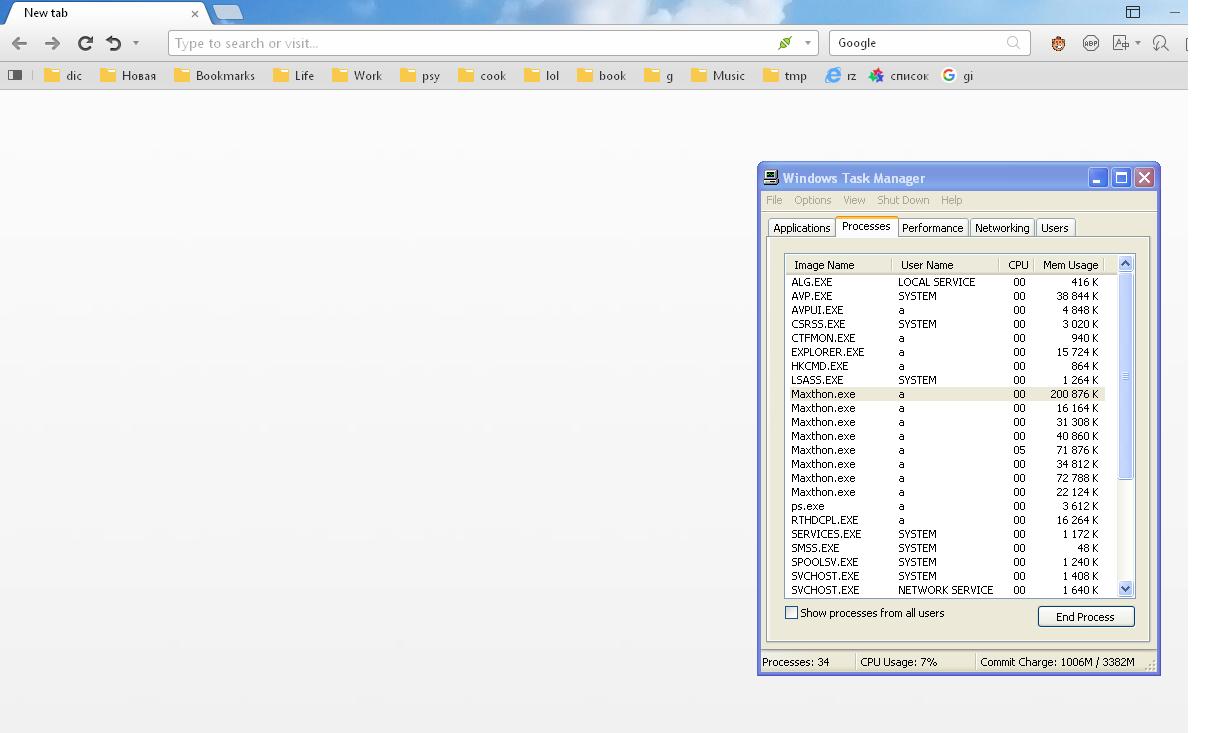The height and width of the screenshot is (733, 1220).
Task: Click process list scroll up arrow
Action: click(x=1125, y=264)
